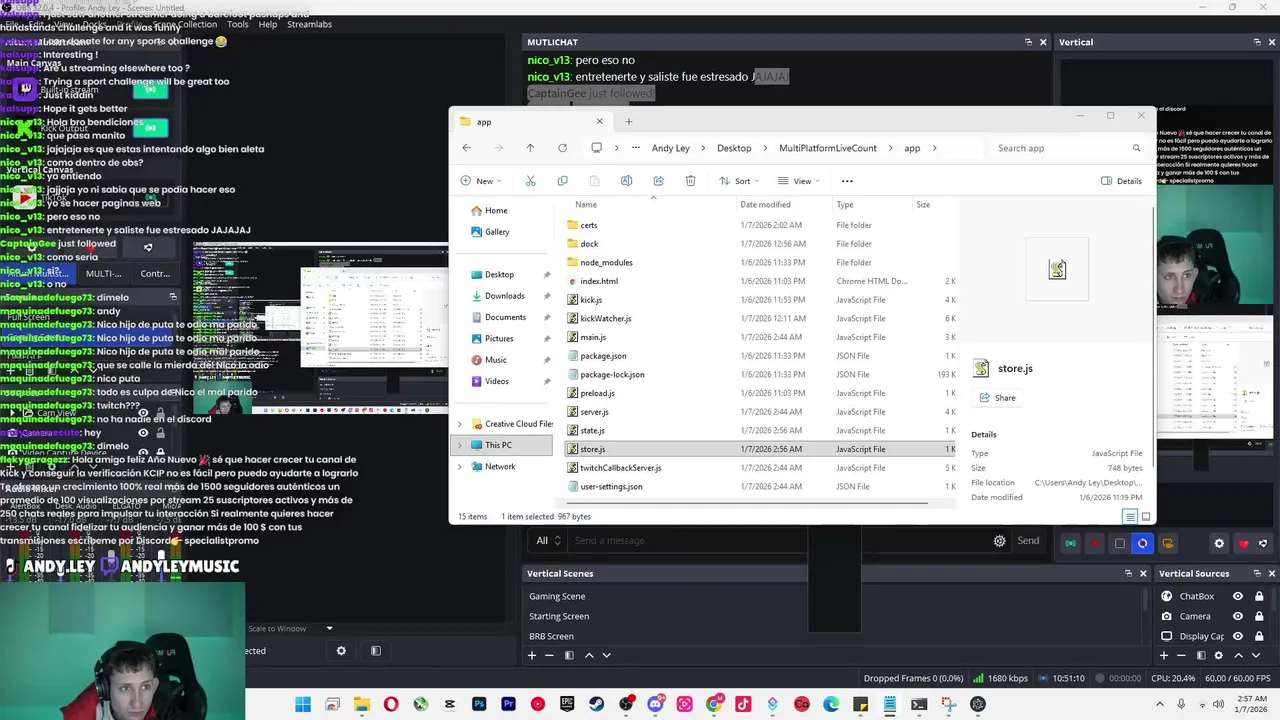Toggle the Display Capture source lock
This screenshot has height=720, width=1280.
(x=1259, y=636)
